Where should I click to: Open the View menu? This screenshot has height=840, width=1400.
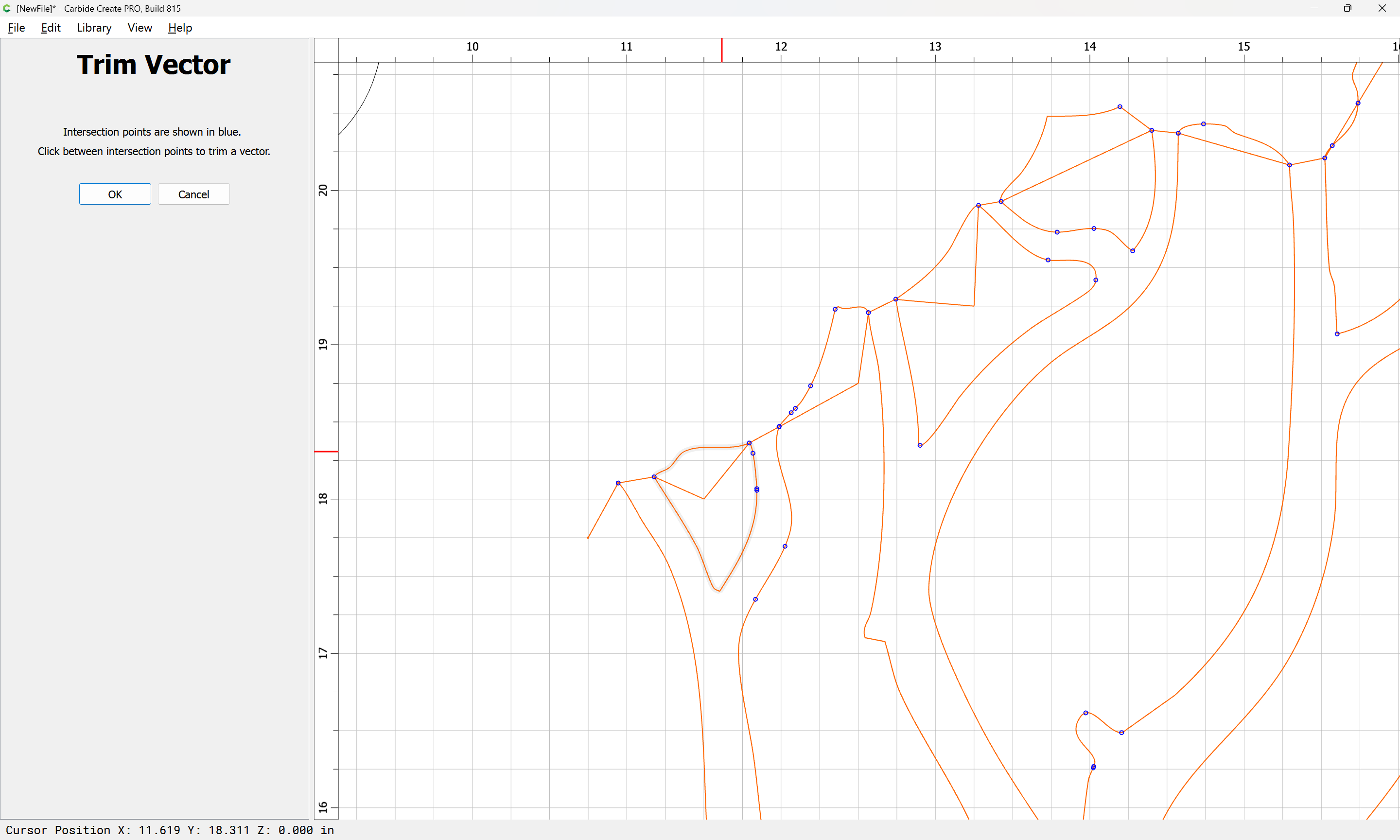pos(140,28)
